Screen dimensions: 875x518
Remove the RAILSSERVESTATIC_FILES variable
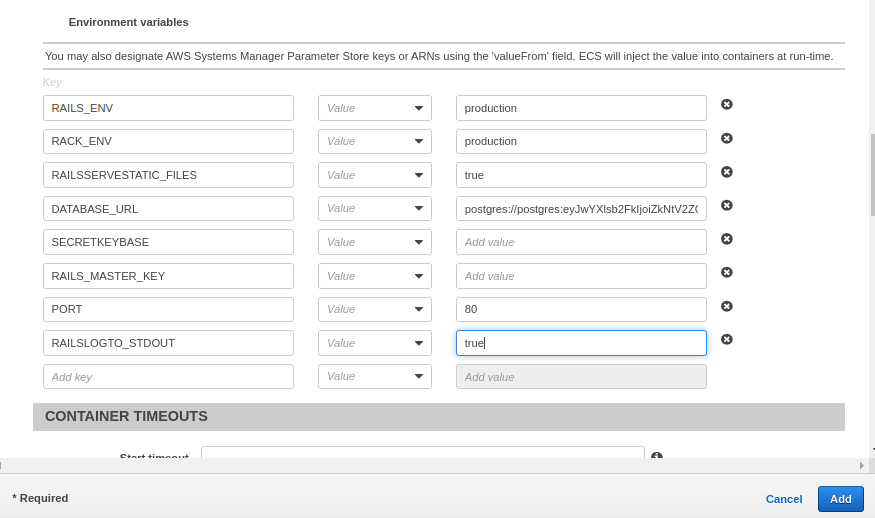click(727, 172)
